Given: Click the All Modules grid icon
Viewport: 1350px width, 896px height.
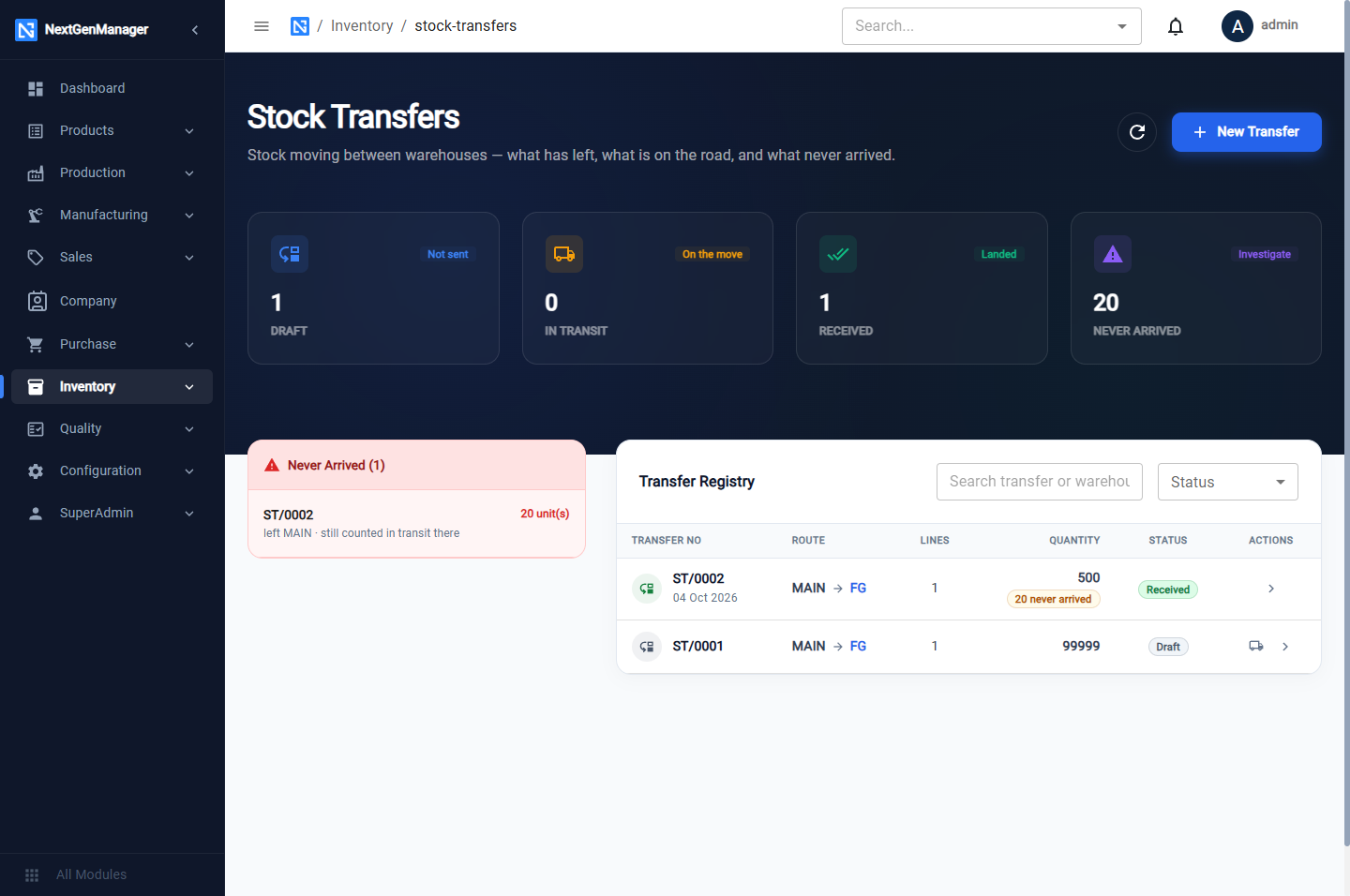Looking at the screenshot, I should pyautogui.click(x=32, y=874).
